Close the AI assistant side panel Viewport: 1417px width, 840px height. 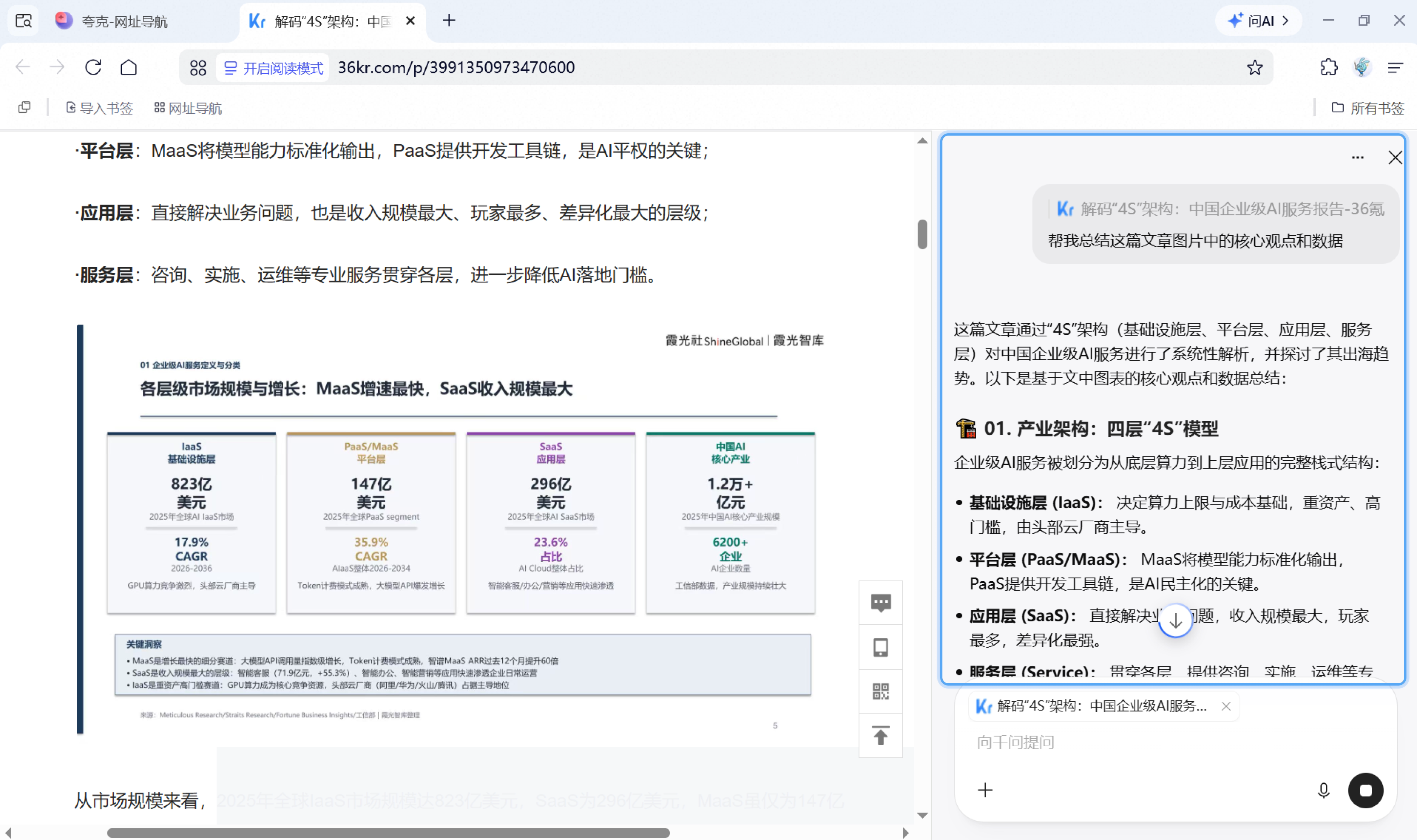(1395, 157)
